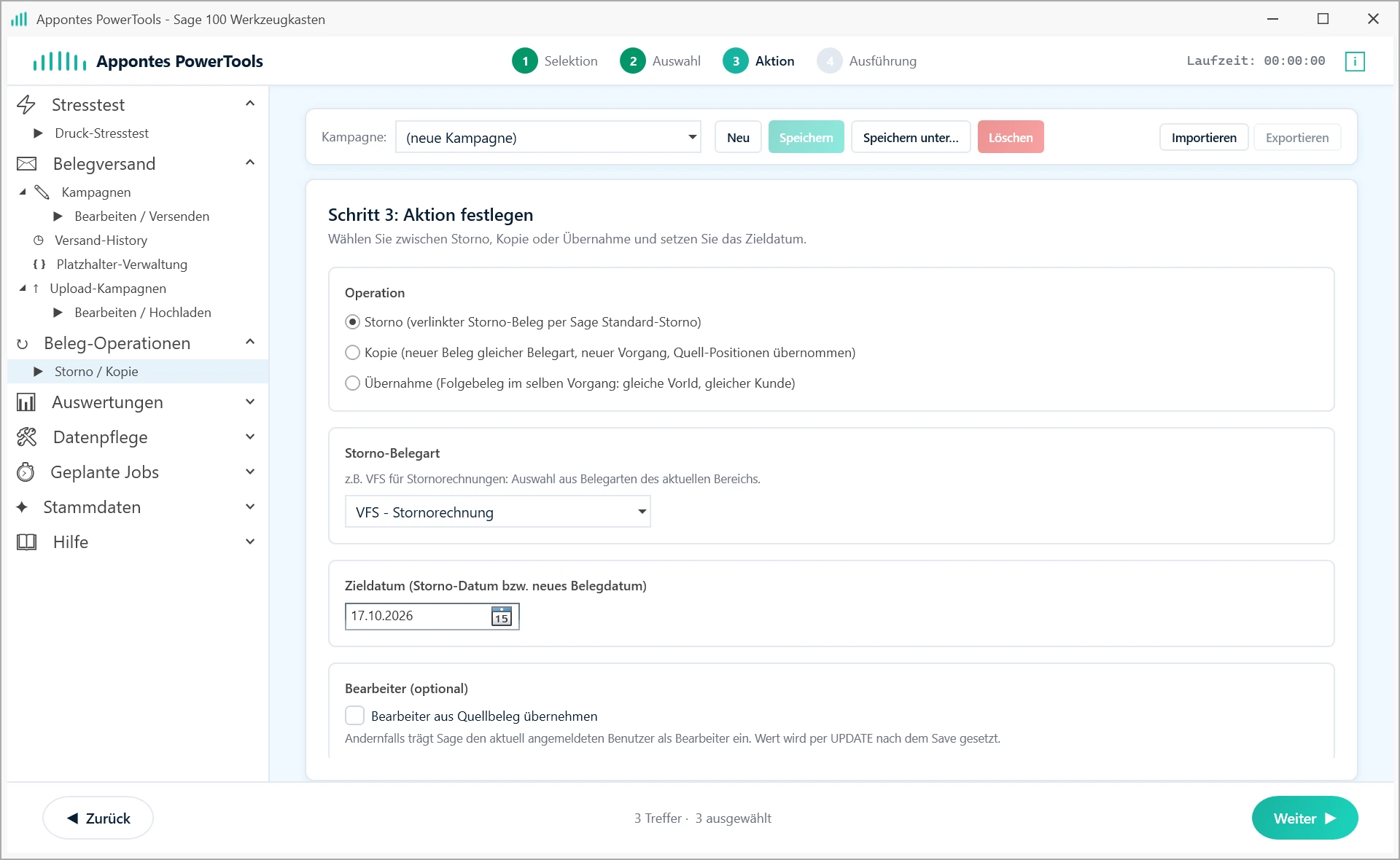1400x860 pixels.
Task: Click the Stammdaten star icon
Action: [x=22, y=507]
